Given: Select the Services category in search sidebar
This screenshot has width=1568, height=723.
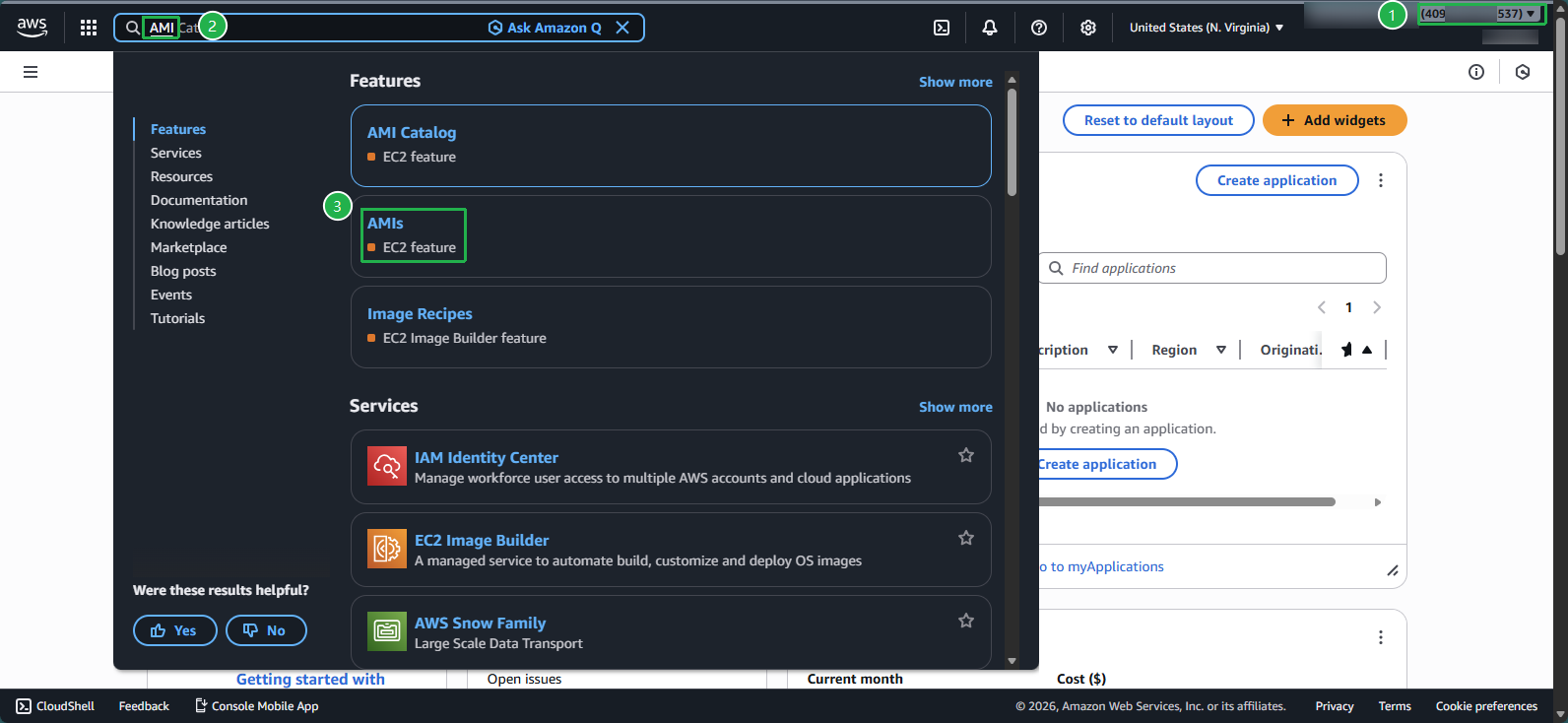Looking at the screenshot, I should (x=176, y=153).
